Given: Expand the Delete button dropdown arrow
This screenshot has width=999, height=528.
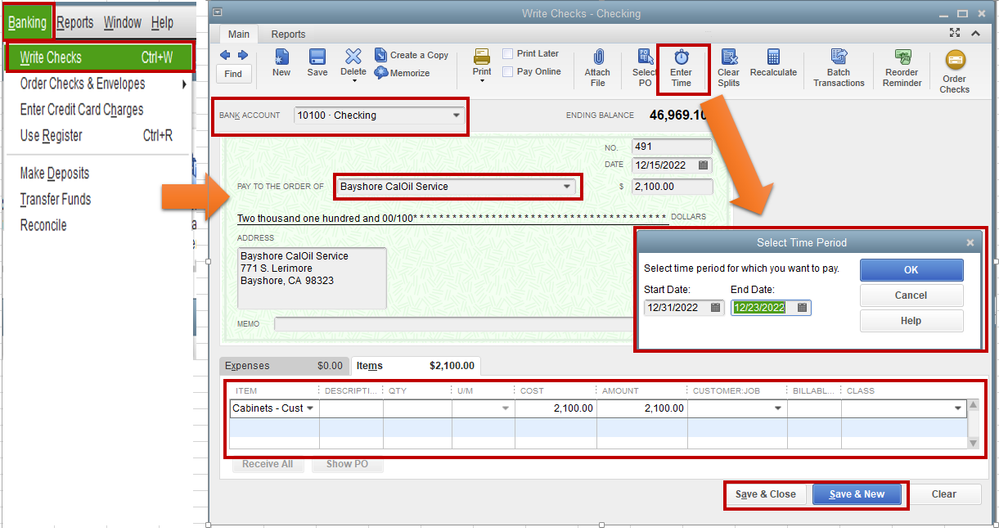Looking at the screenshot, I should click(354, 82).
